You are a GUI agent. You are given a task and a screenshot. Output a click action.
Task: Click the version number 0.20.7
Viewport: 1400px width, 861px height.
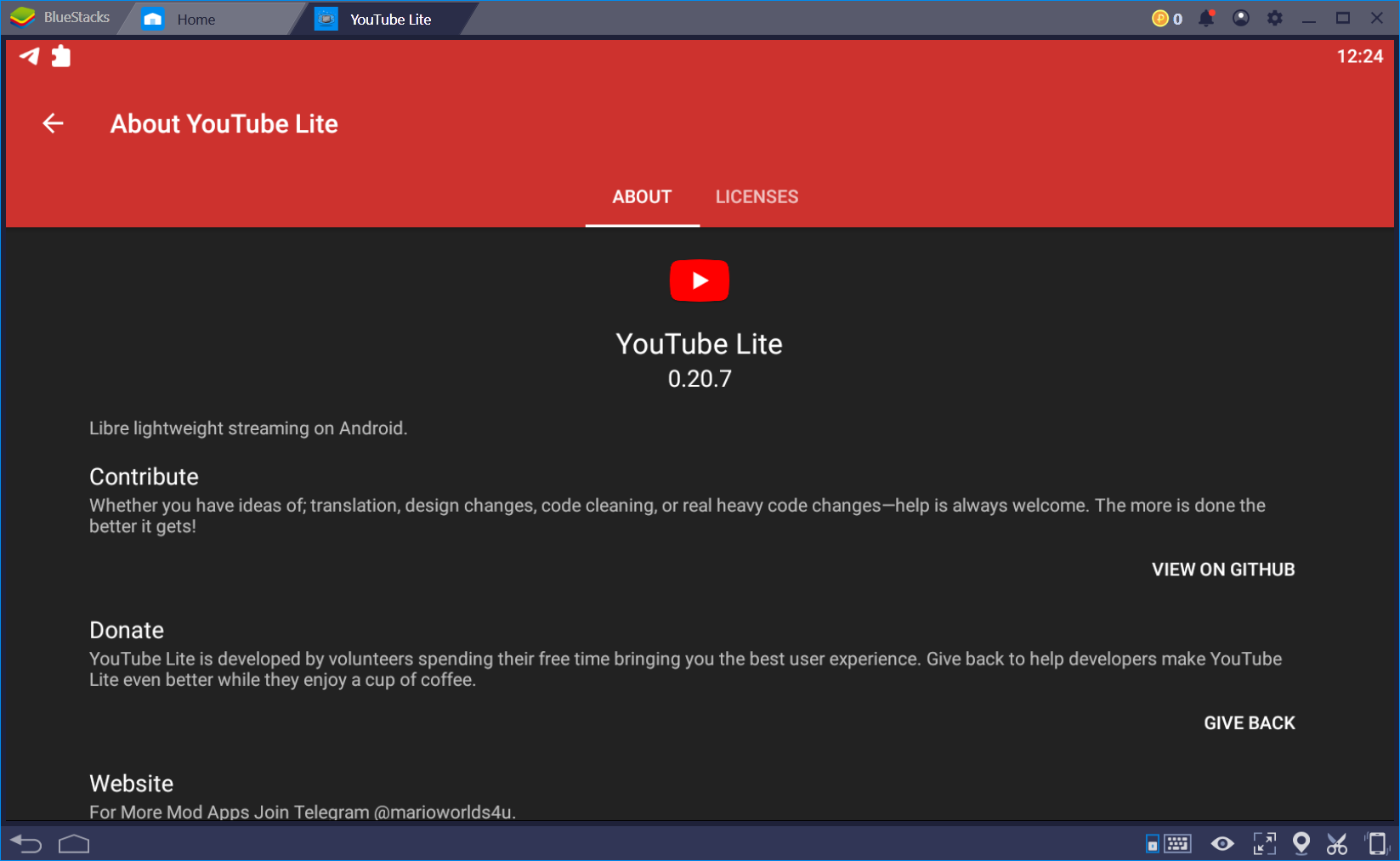(700, 379)
